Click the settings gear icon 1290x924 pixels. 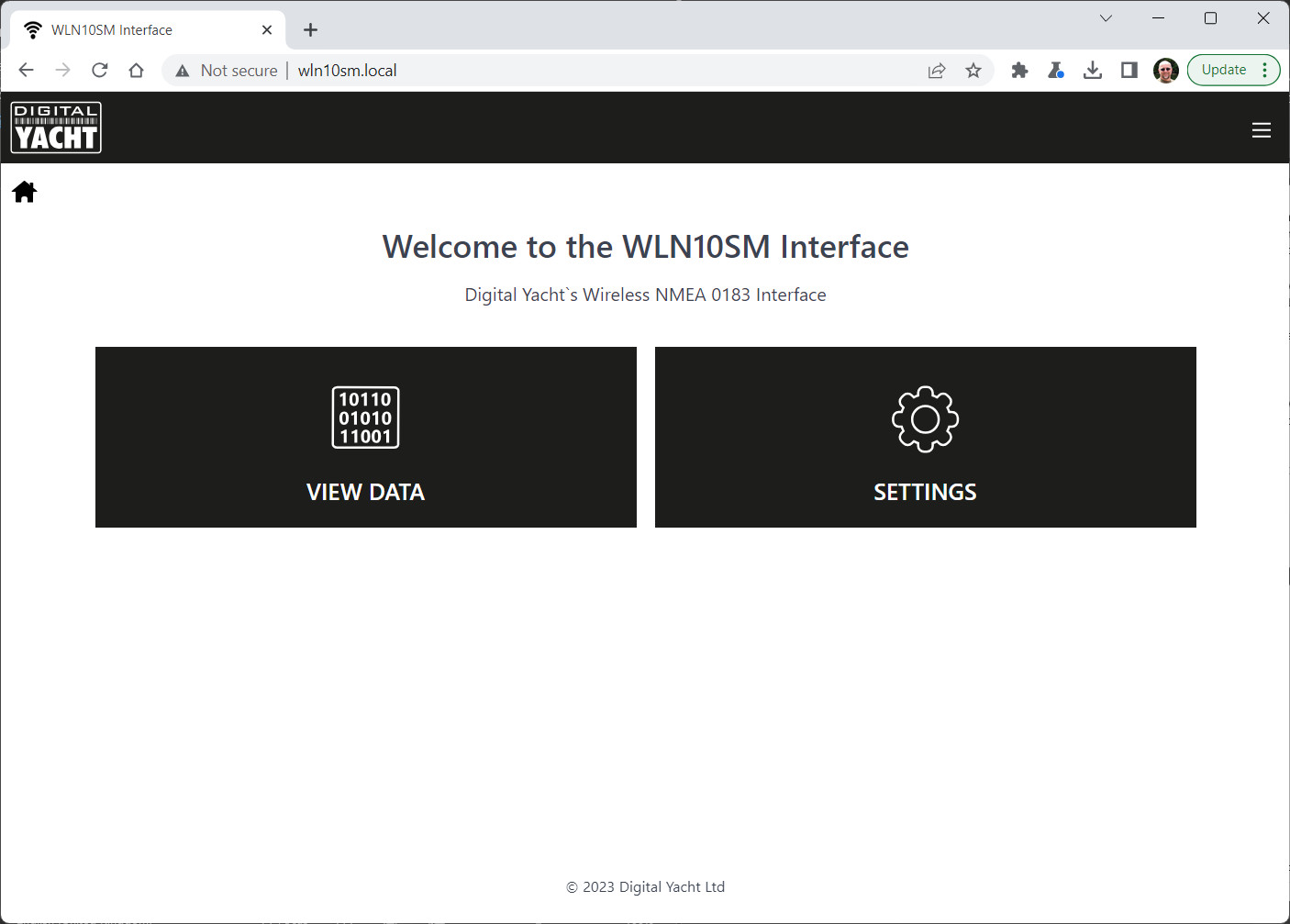tap(925, 418)
